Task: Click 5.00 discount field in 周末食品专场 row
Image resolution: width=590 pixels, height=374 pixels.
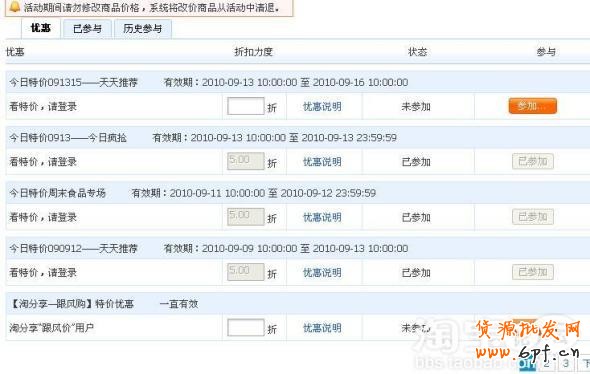Action: point(246,216)
